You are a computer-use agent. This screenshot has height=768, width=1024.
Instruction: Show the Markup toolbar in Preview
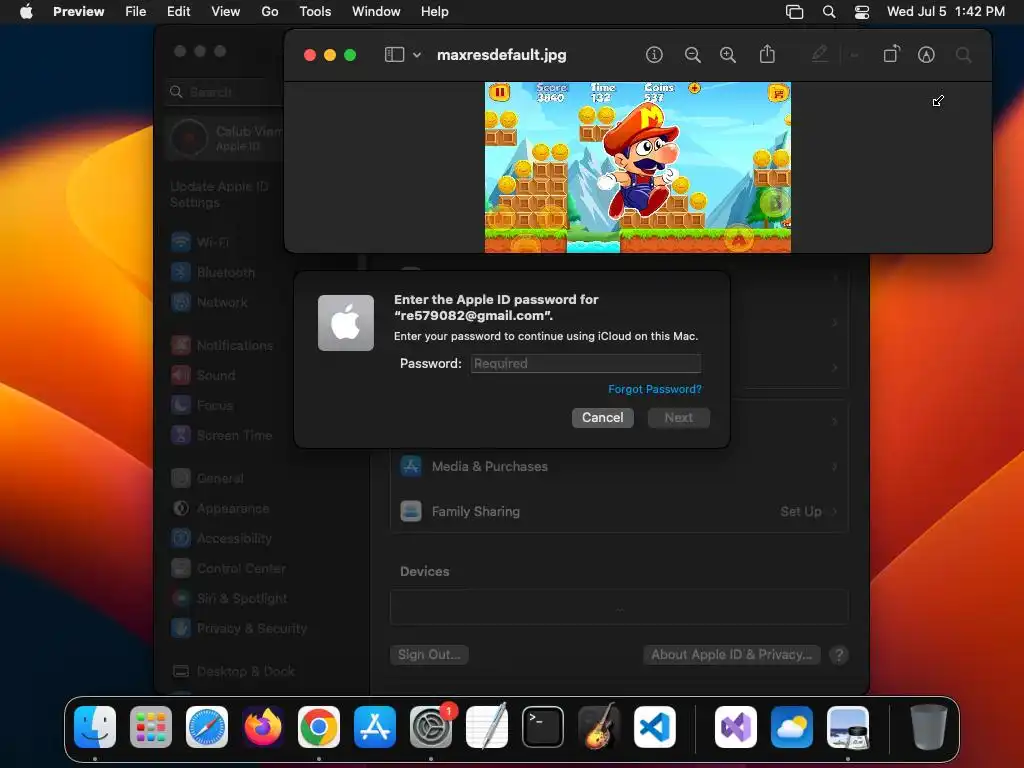(926, 55)
